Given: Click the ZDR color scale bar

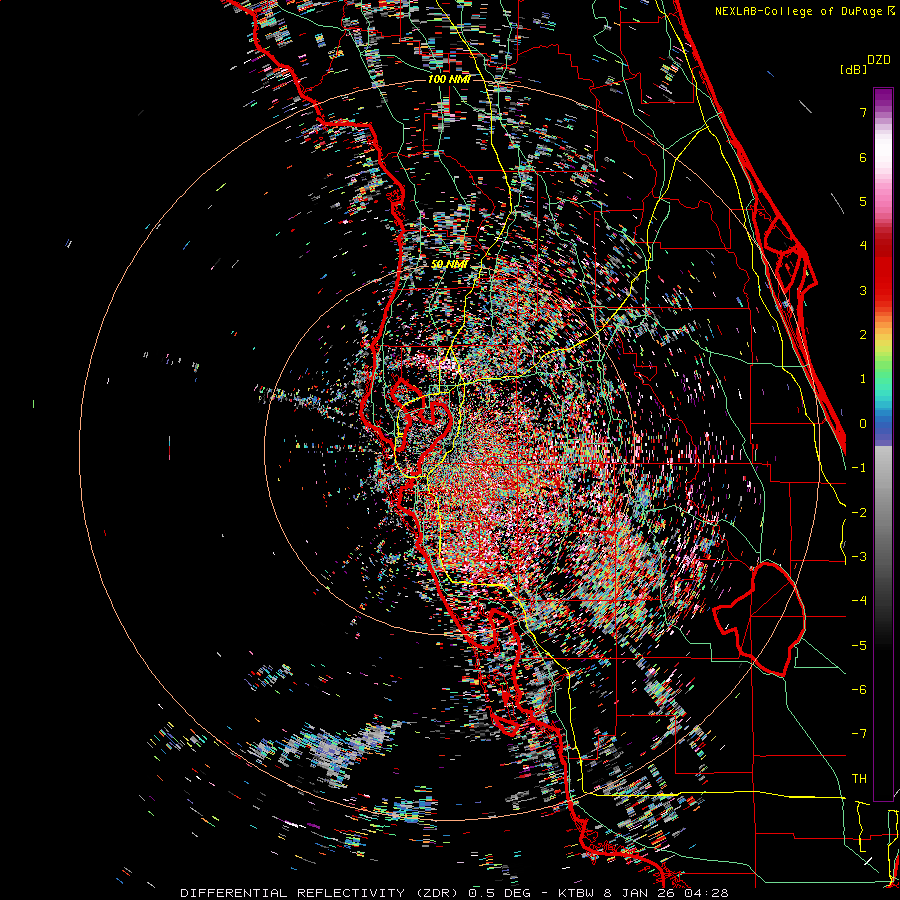Looking at the screenshot, I should [883, 444].
